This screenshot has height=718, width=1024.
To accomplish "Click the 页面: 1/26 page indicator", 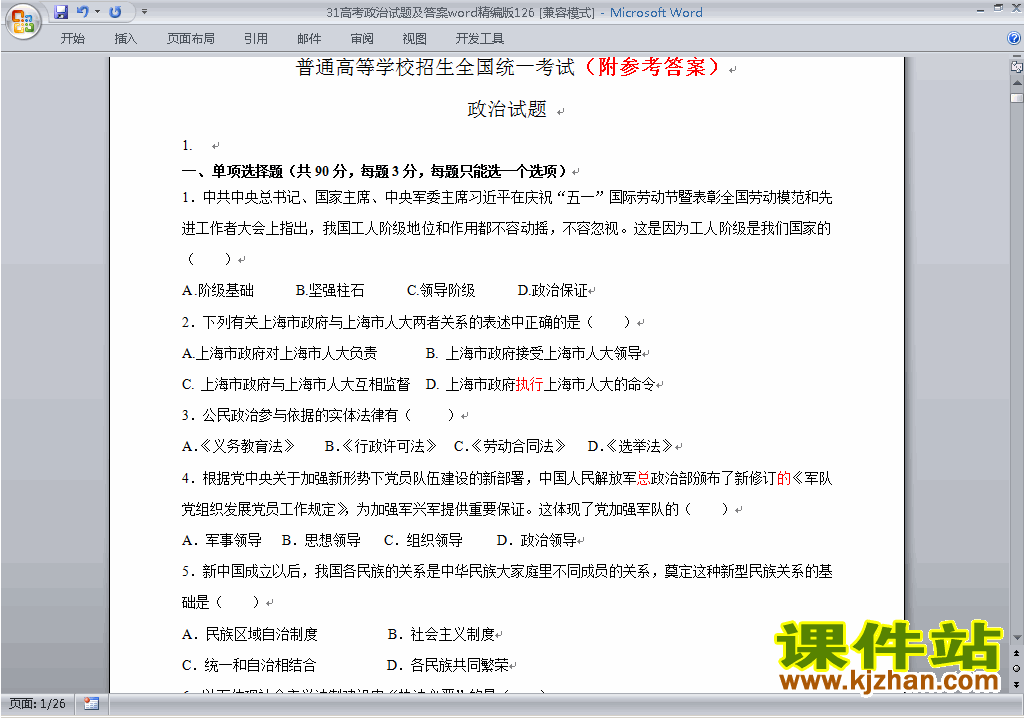I will pyautogui.click(x=37, y=704).
